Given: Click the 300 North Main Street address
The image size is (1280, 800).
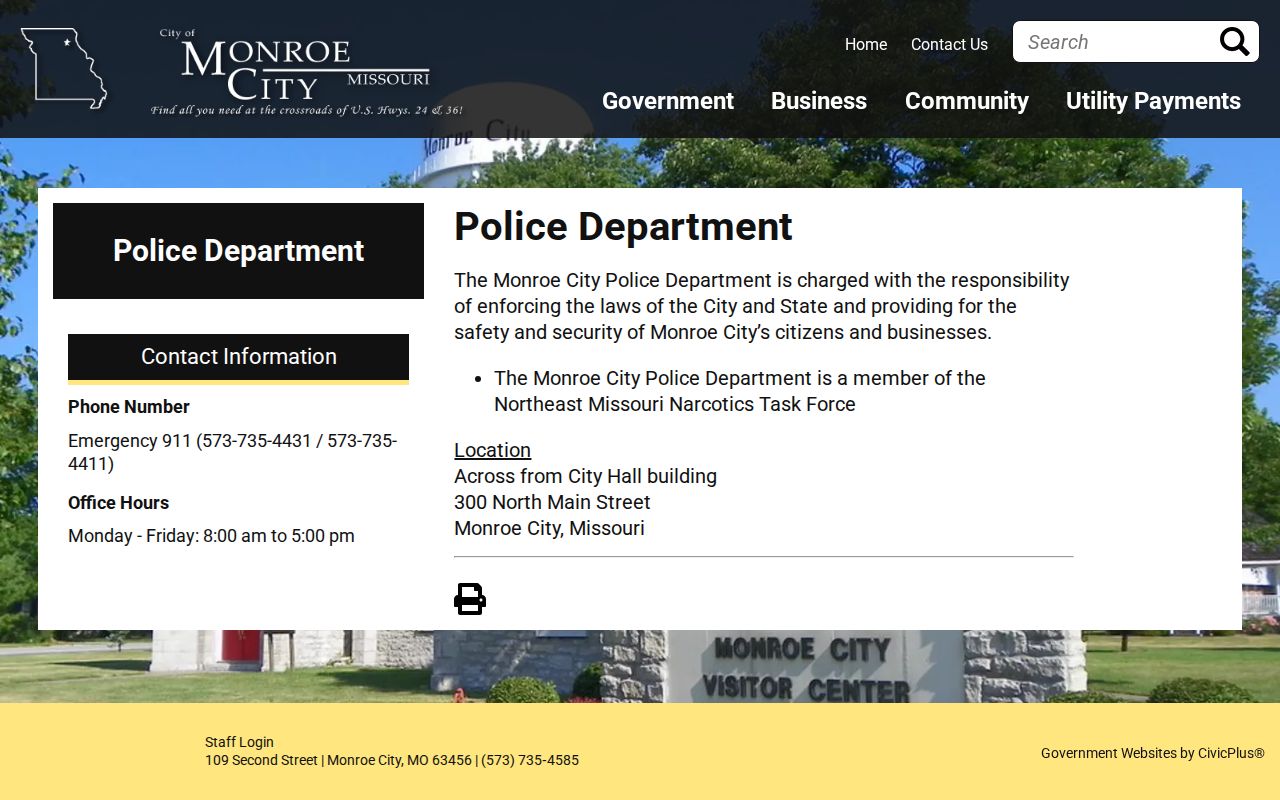Looking at the screenshot, I should [552, 502].
